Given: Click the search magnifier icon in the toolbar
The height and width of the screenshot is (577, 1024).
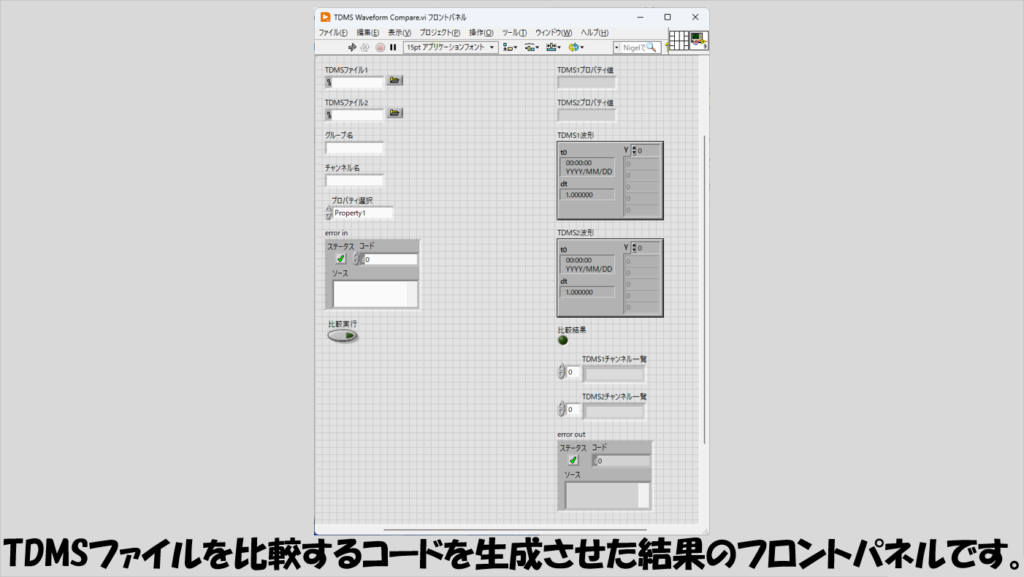Looking at the screenshot, I should [651, 48].
